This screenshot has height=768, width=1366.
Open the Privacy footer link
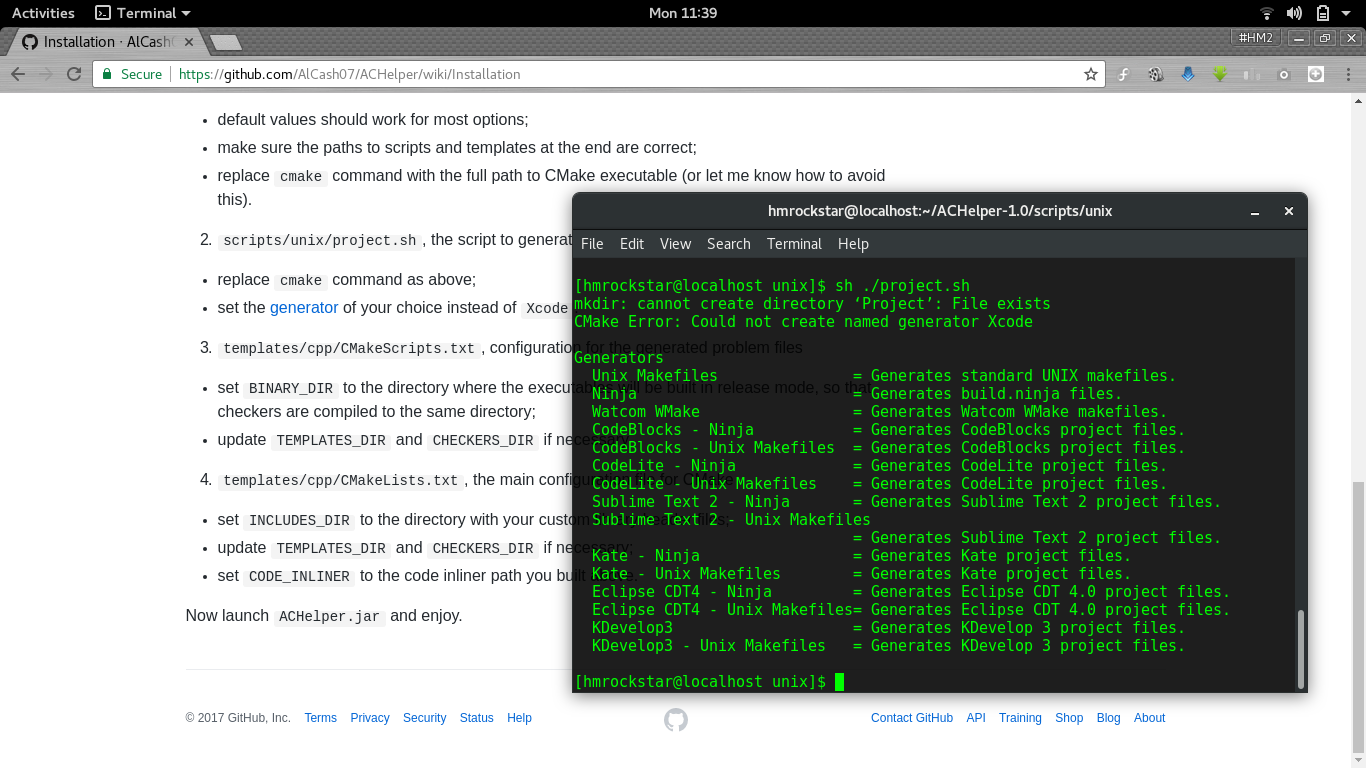point(370,718)
